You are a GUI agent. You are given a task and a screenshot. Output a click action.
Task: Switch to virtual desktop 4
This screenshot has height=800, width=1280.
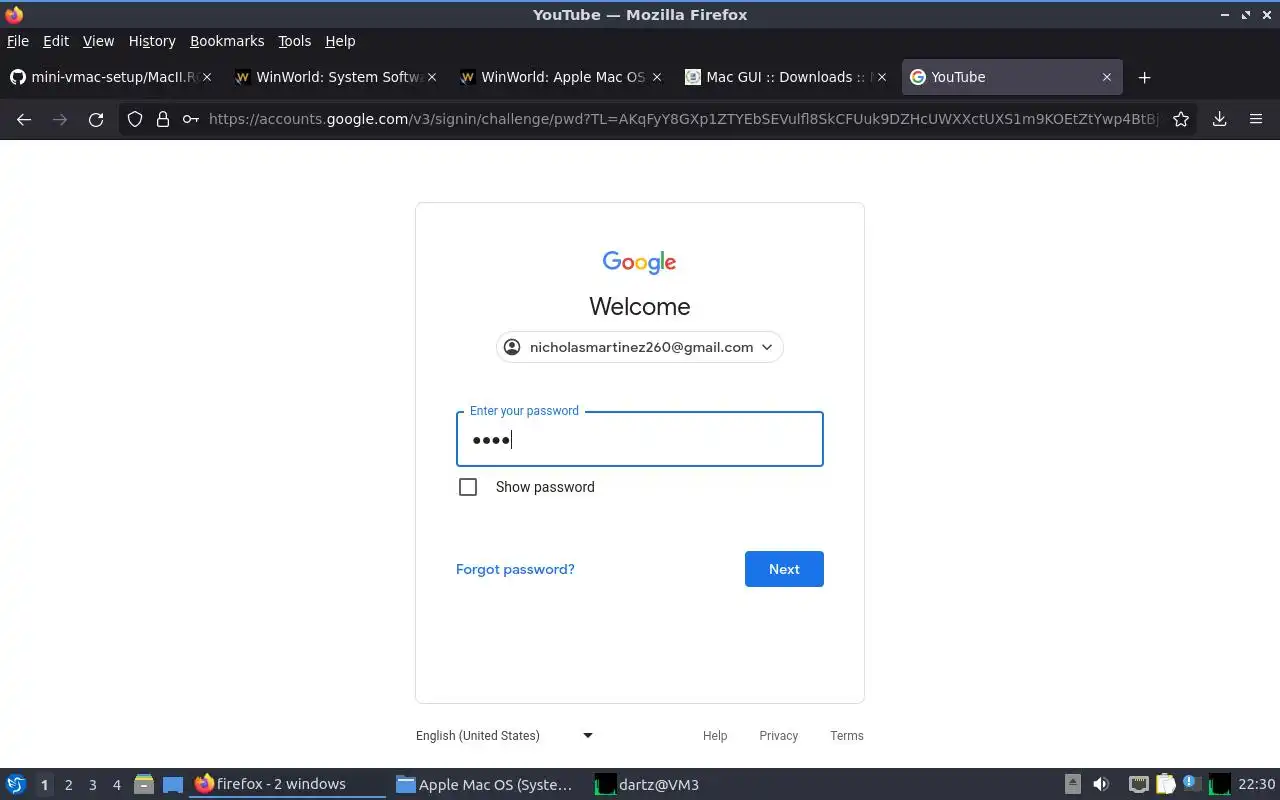(116, 785)
